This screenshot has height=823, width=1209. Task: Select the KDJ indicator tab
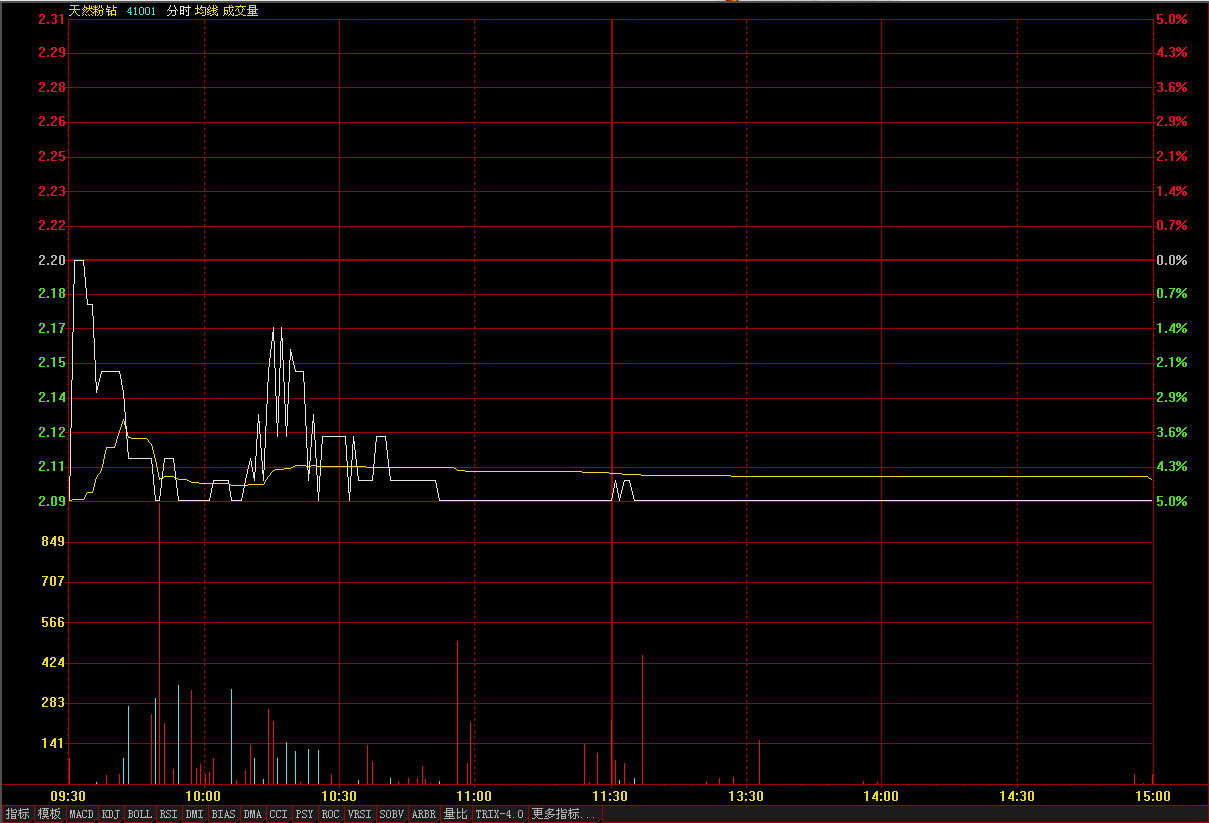[111, 814]
